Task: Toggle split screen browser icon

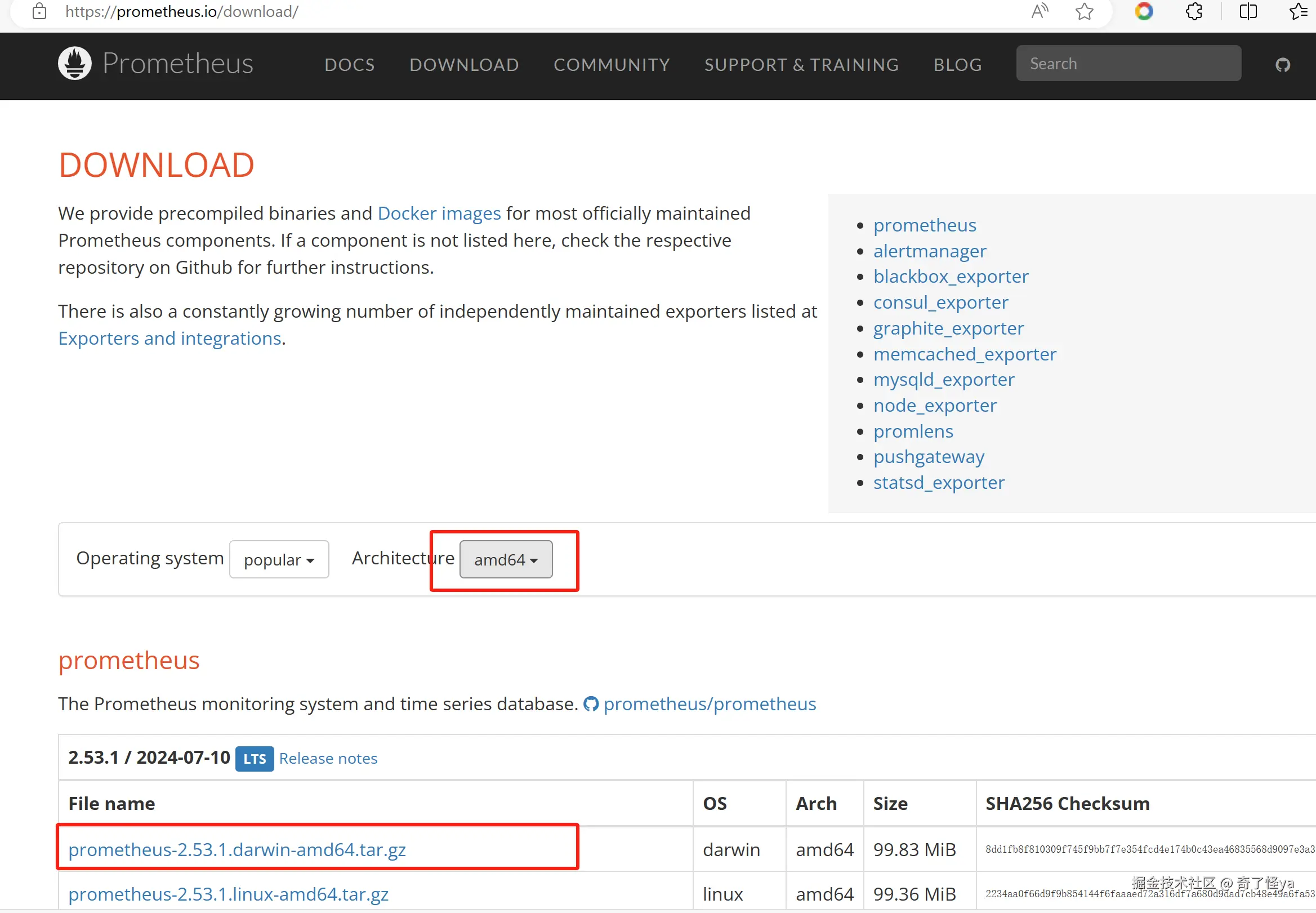Action: (1248, 11)
